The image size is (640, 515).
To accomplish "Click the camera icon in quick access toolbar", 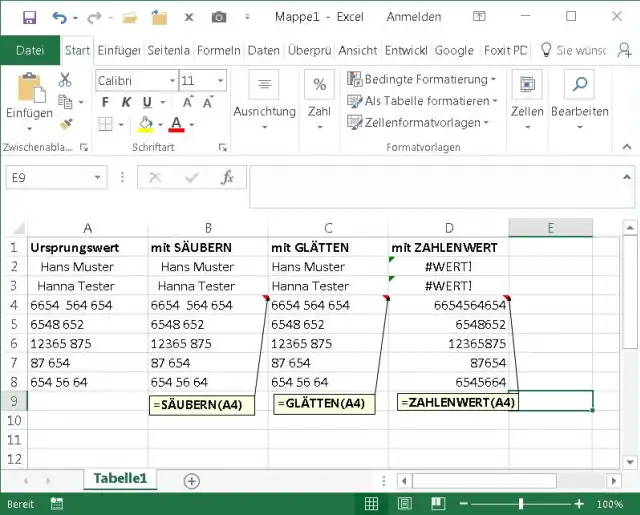I will coord(218,17).
